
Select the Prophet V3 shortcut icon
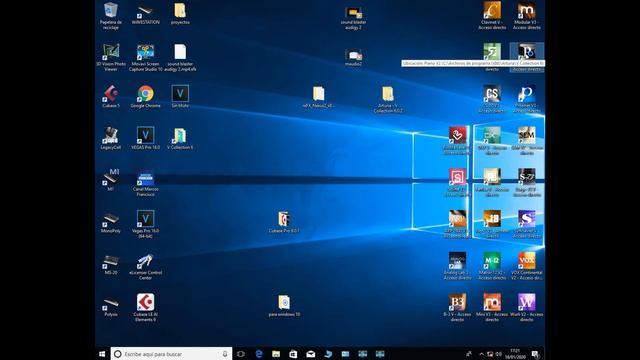click(527, 99)
